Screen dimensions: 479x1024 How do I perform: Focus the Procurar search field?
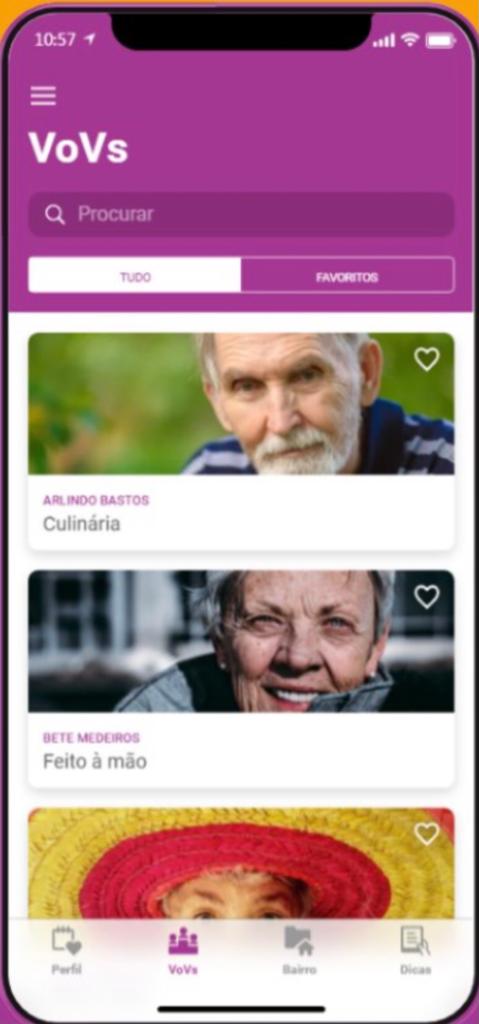click(x=241, y=214)
